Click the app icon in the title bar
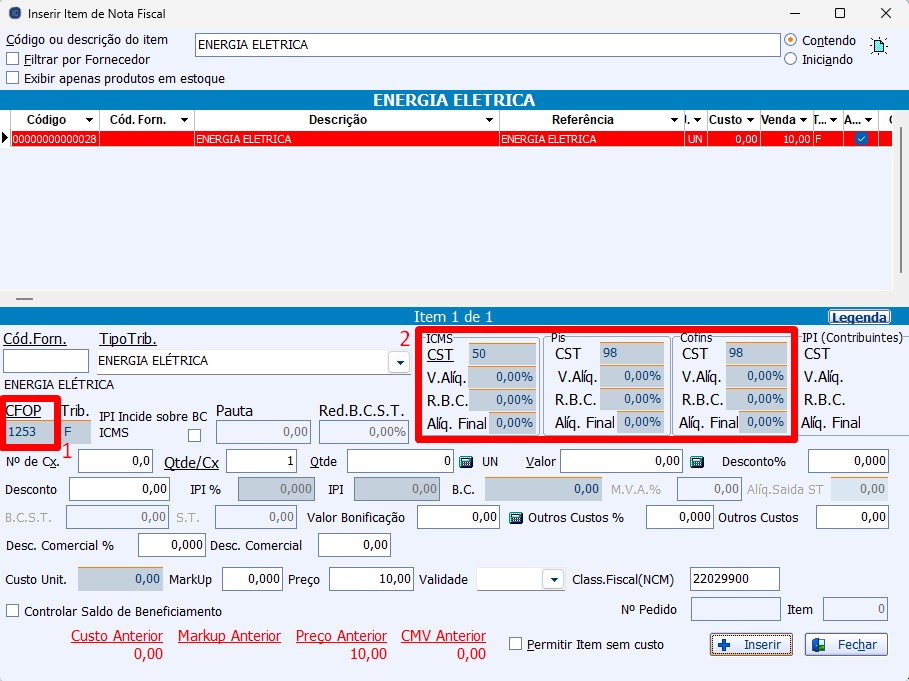 (14, 14)
